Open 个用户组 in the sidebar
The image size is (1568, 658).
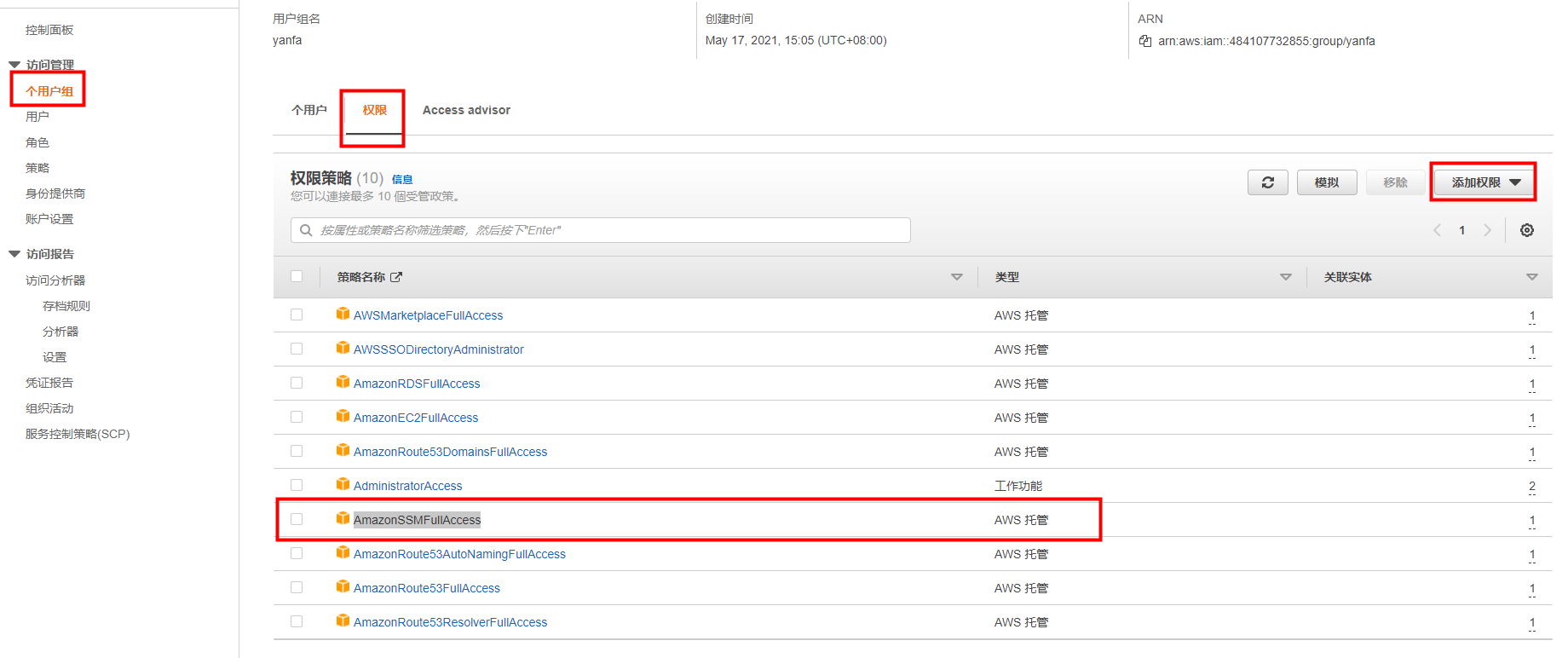pos(49,91)
